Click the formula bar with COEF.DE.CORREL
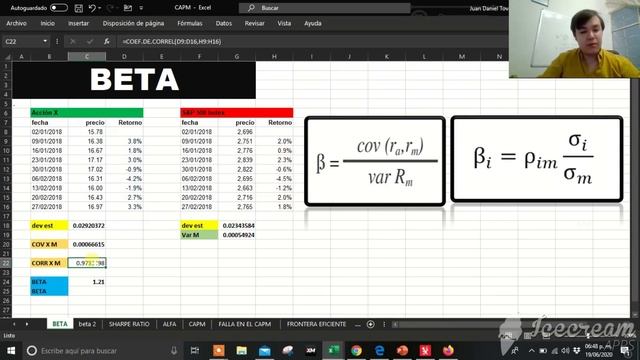Screen dimensions: 640x360 click(312, 41)
